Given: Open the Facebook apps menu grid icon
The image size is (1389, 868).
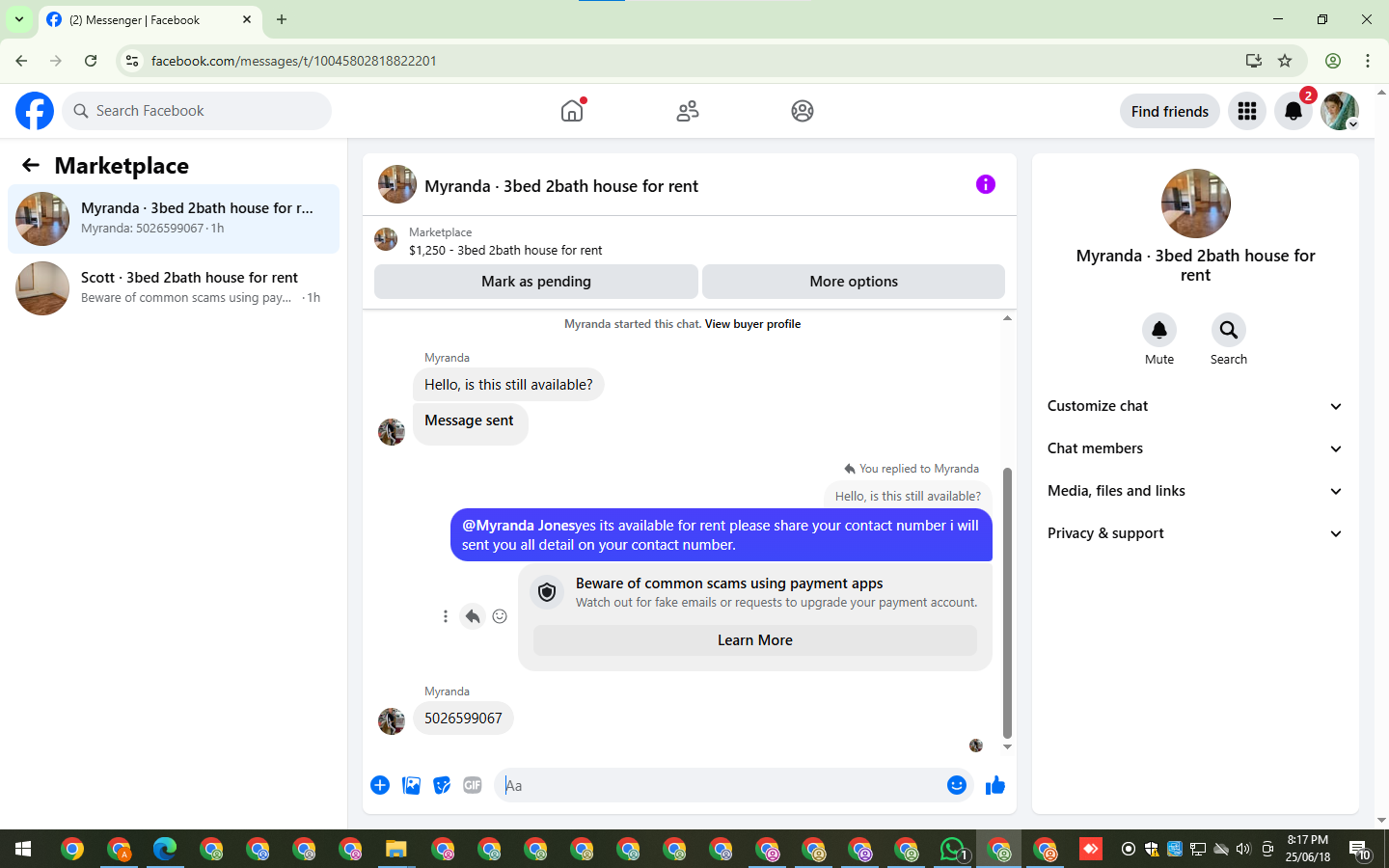Looking at the screenshot, I should [x=1247, y=111].
